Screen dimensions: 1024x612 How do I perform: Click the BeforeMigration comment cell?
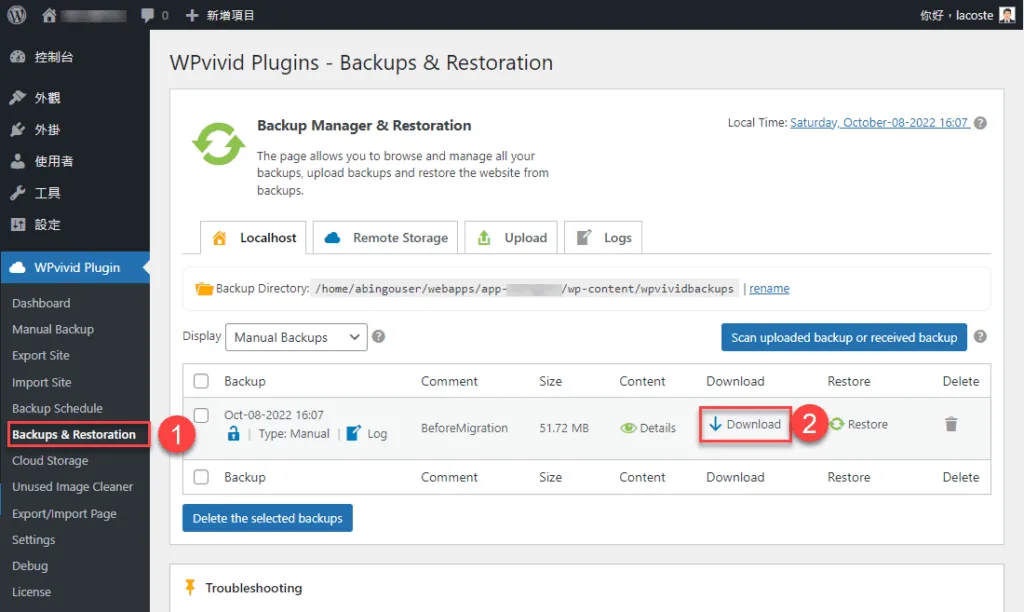[x=464, y=428]
